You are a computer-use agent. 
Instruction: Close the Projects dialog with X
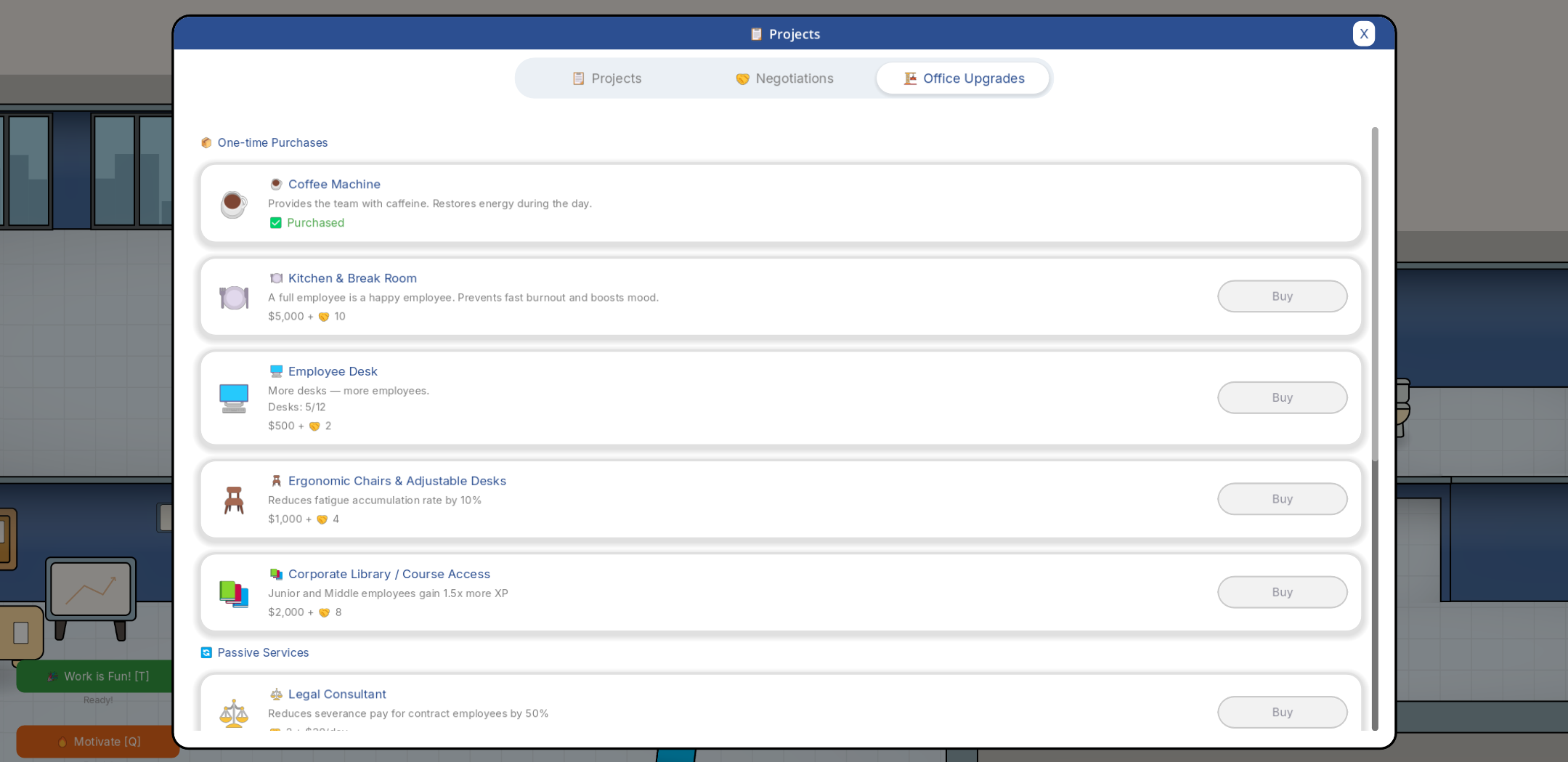[x=1363, y=33]
